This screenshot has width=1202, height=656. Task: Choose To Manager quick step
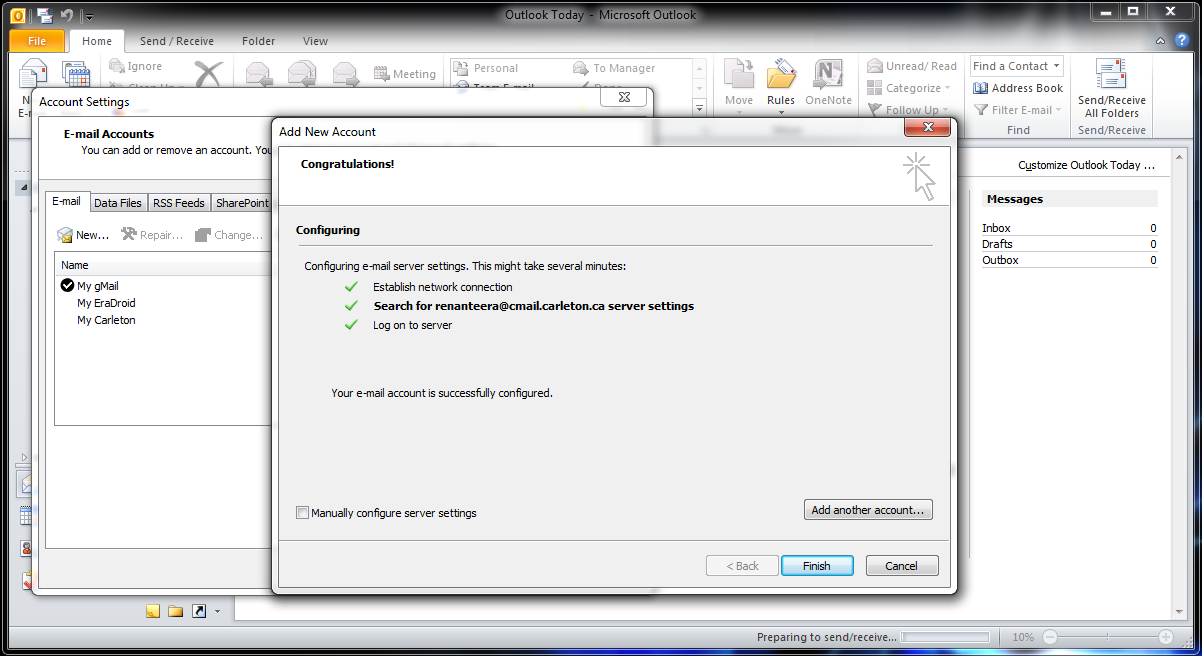(614, 68)
